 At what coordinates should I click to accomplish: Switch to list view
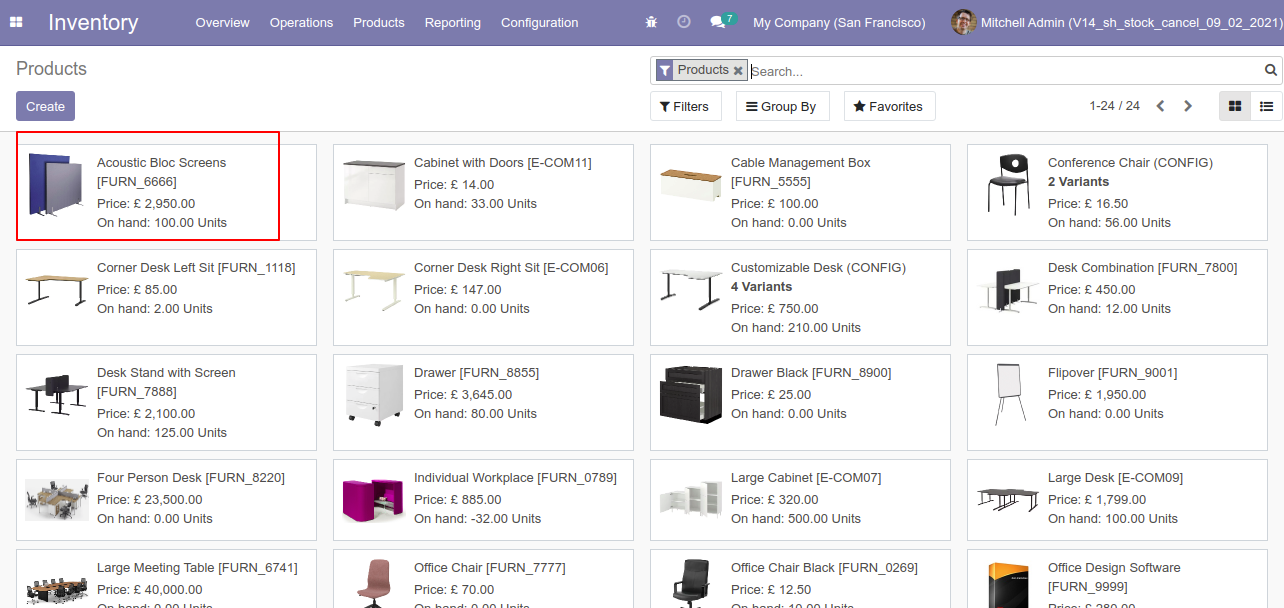[1267, 106]
